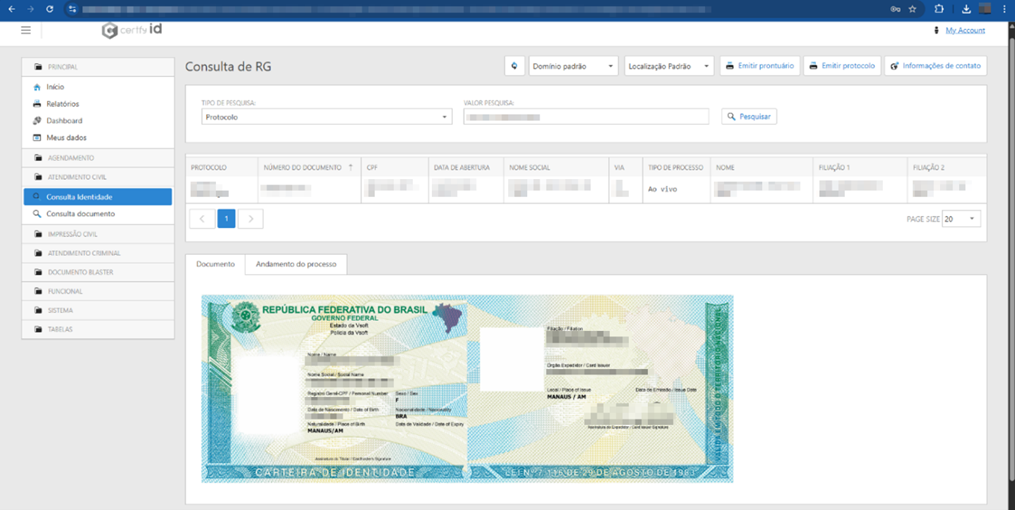Open the Localização Padrão dropdown

[x=669, y=66]
